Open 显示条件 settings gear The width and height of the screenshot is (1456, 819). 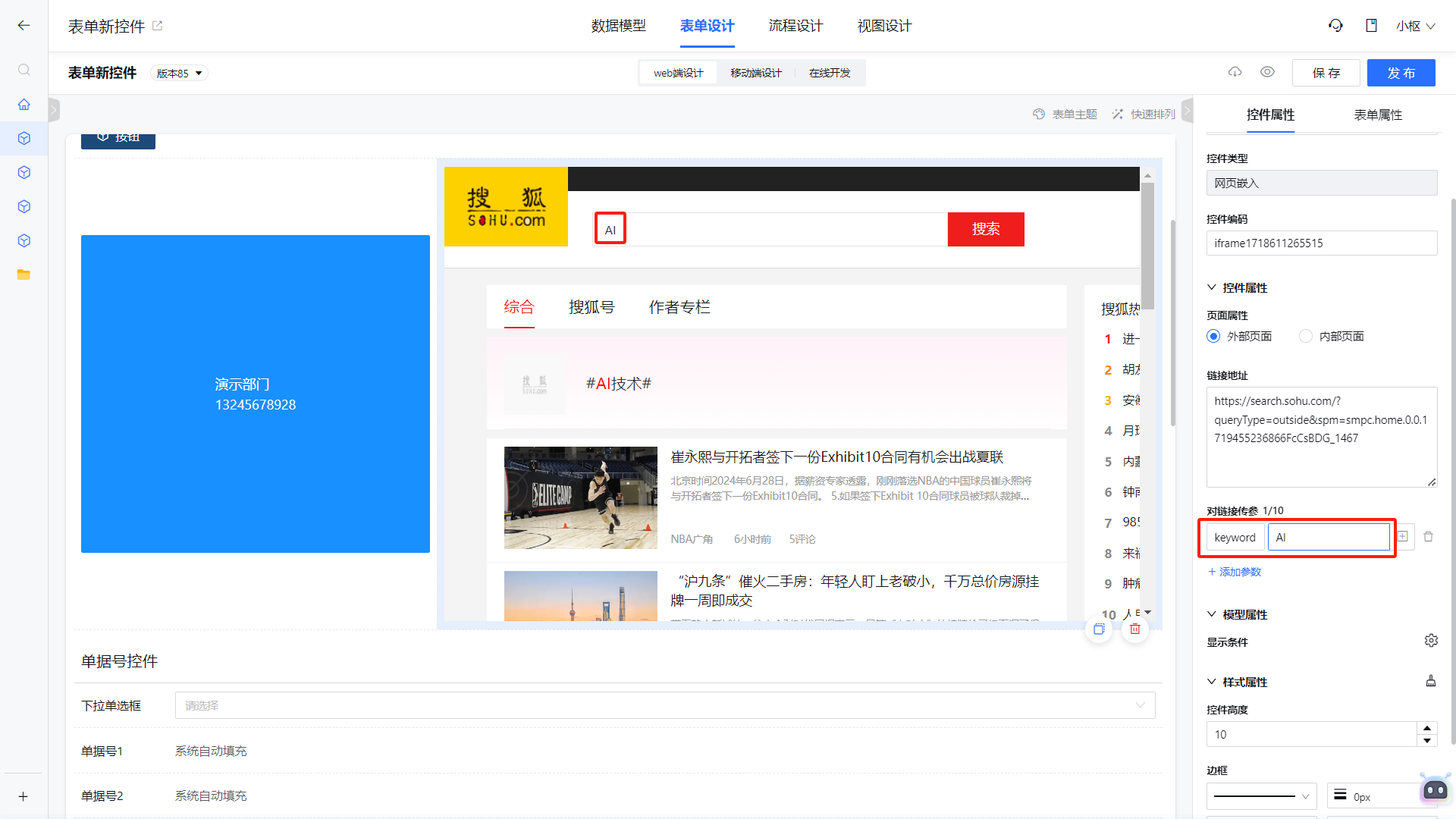pos(1431,641)
